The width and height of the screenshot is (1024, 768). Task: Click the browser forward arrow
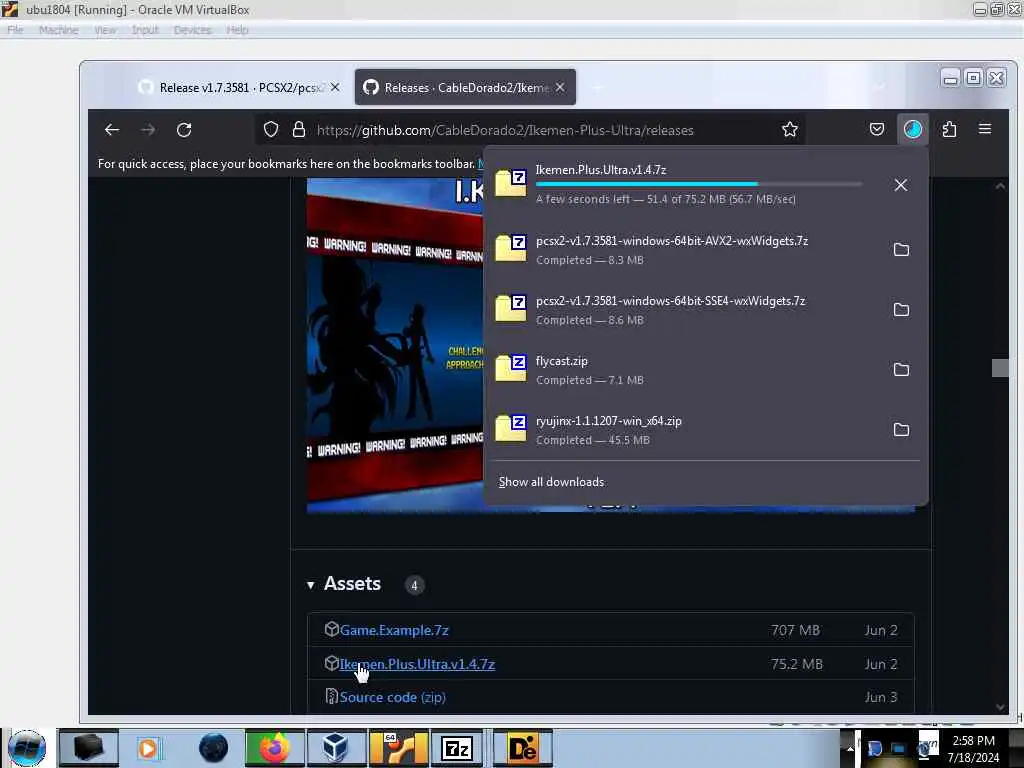click(x=148, y=130)
